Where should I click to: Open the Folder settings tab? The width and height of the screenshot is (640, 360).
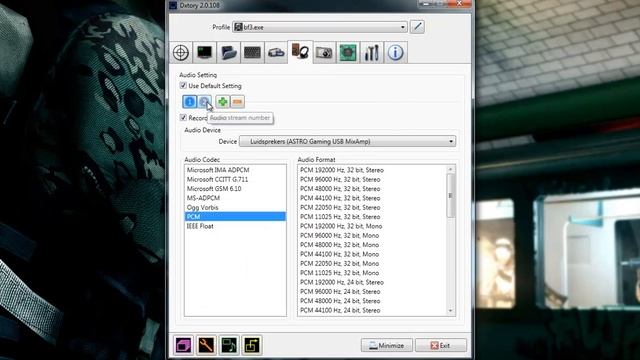[229, 53]
